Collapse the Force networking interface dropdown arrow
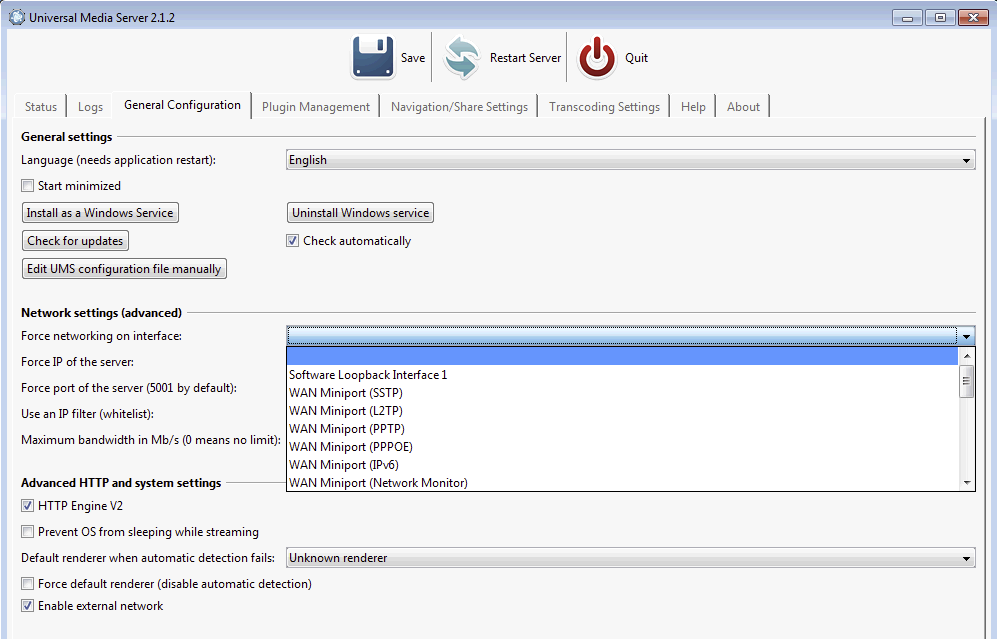This screenshot has height=639, width=997. coord(966,336)
